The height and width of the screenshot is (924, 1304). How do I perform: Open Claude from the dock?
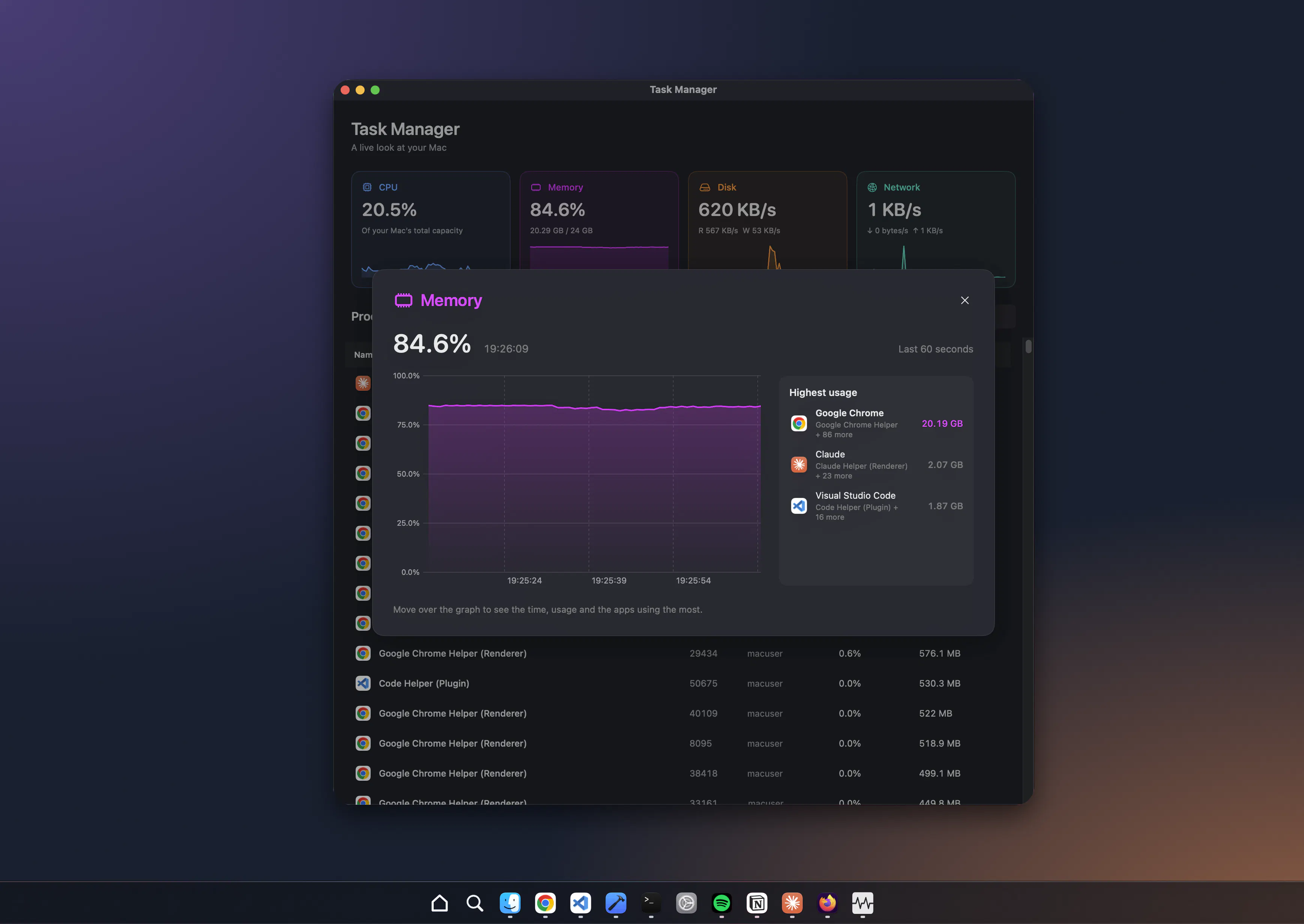(792, 902)
